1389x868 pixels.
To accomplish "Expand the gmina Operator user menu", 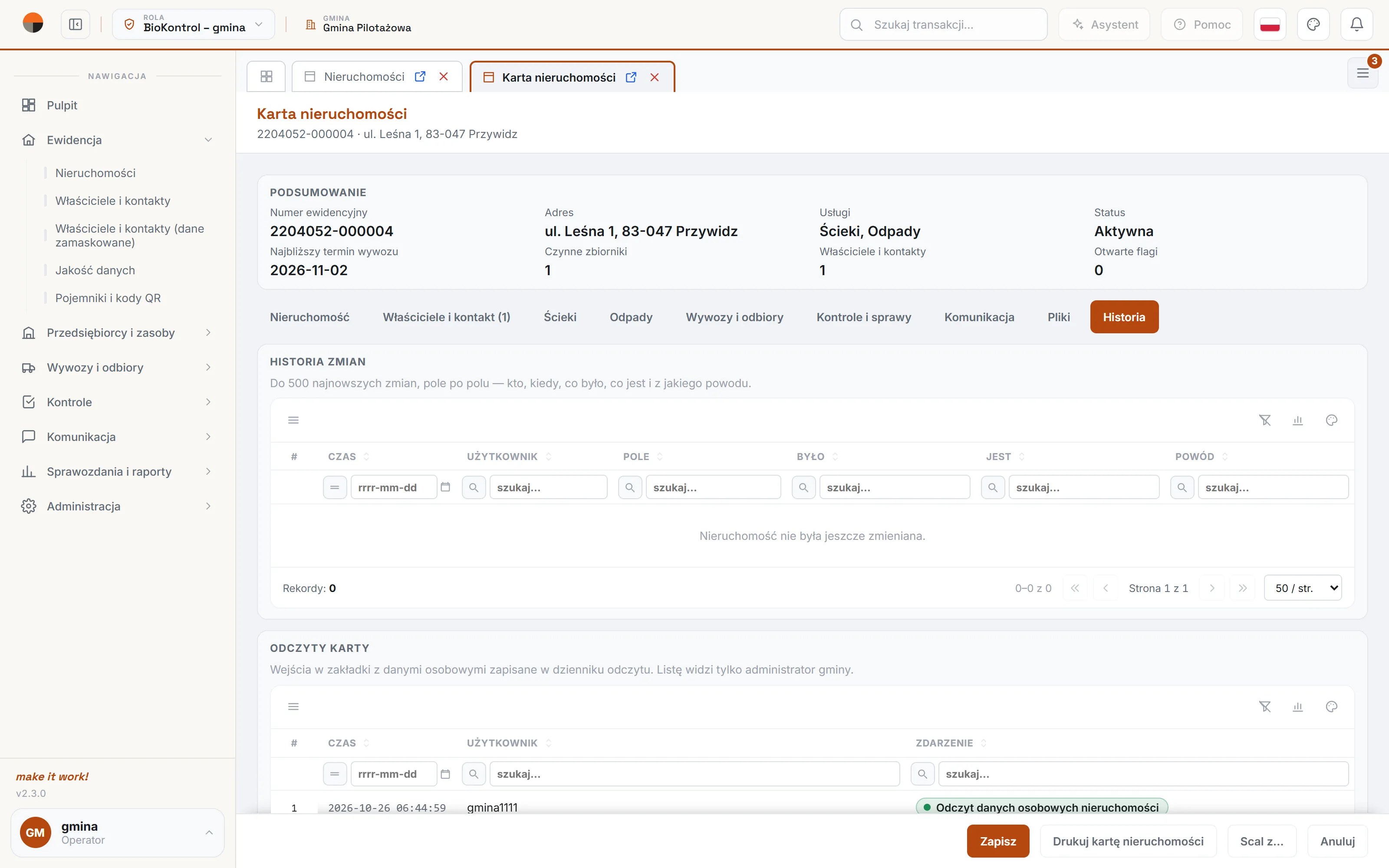I will (117, 832).
